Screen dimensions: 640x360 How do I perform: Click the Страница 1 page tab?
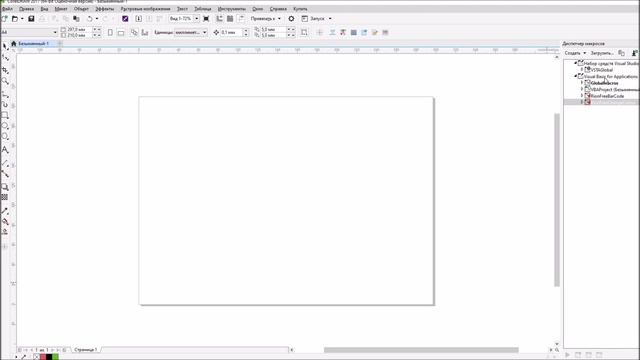click(86, 350)
